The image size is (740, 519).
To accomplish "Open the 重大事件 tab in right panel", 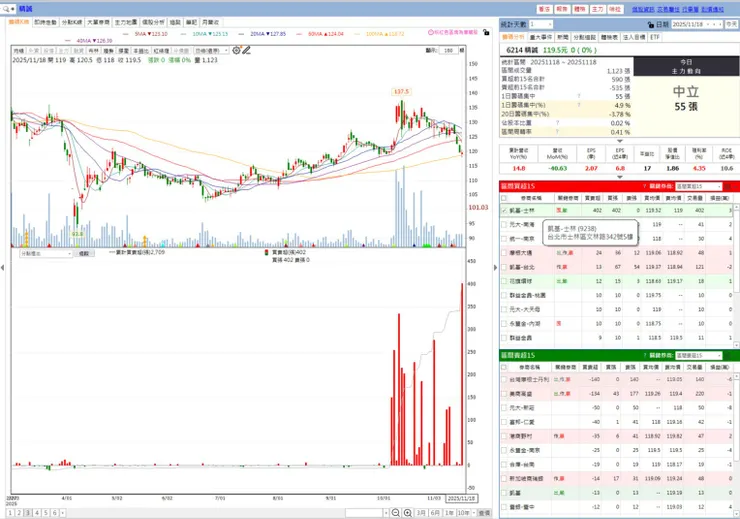I will (541, 37).
